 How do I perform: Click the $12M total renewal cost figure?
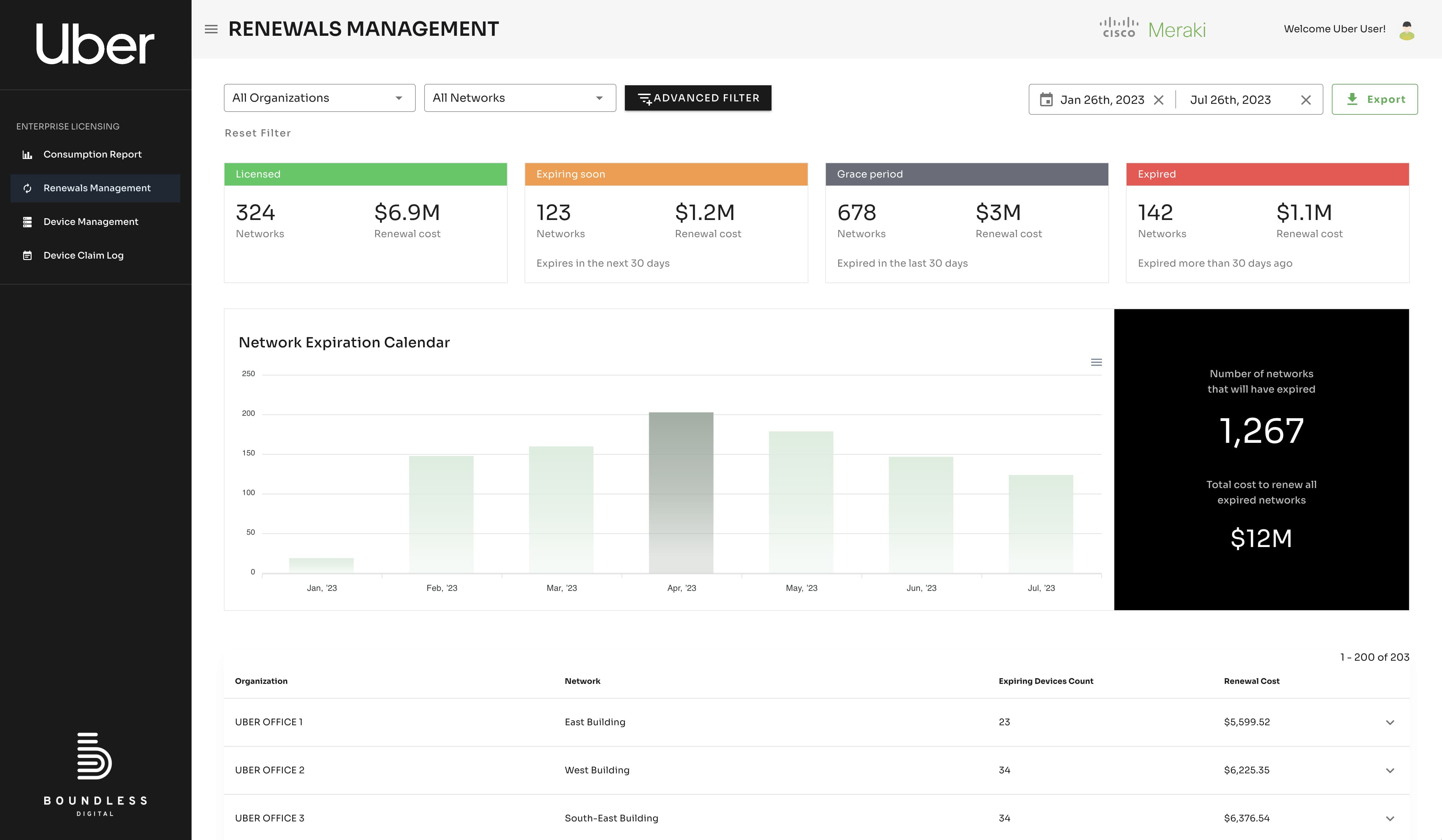1261,539
